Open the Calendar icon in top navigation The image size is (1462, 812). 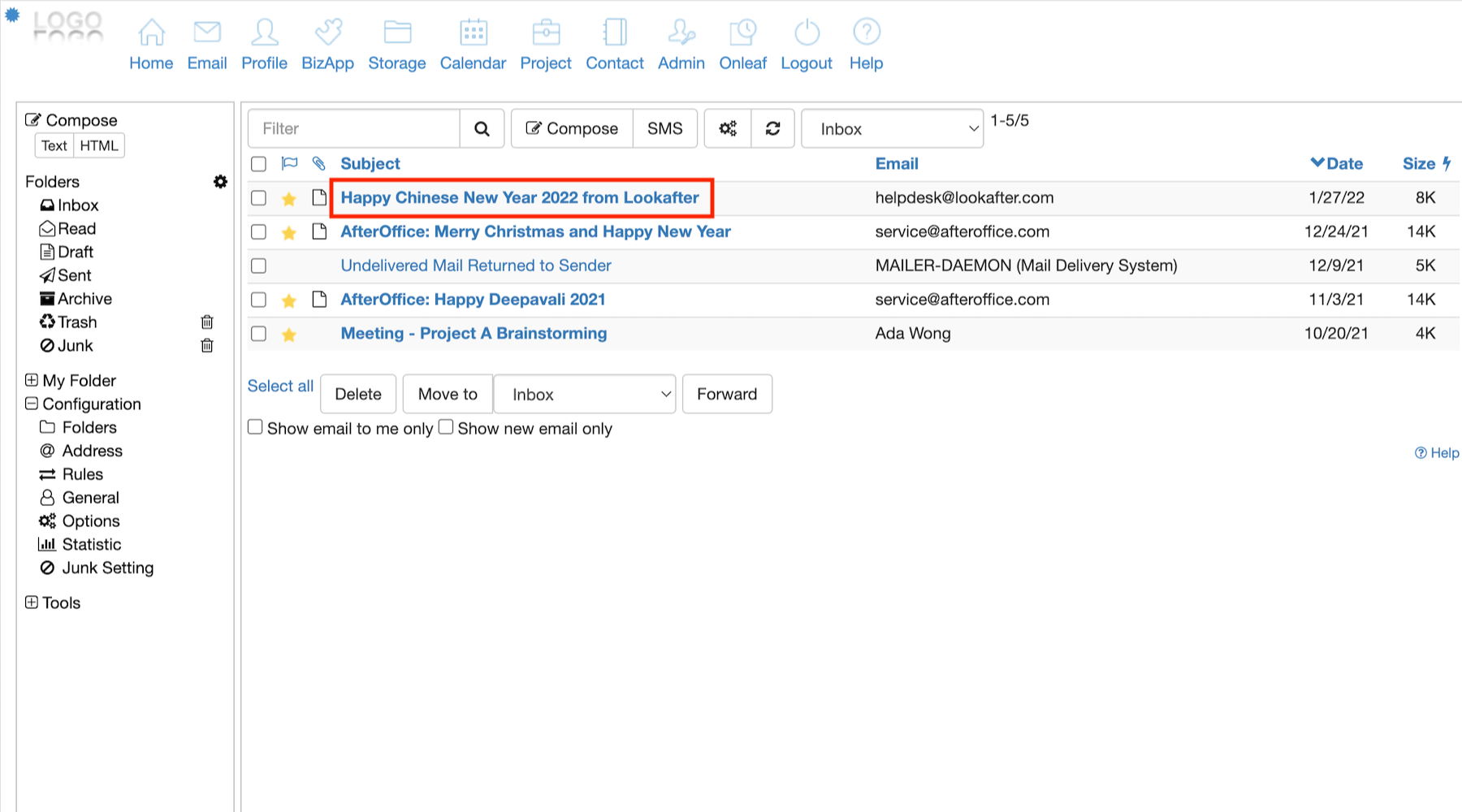473,33
